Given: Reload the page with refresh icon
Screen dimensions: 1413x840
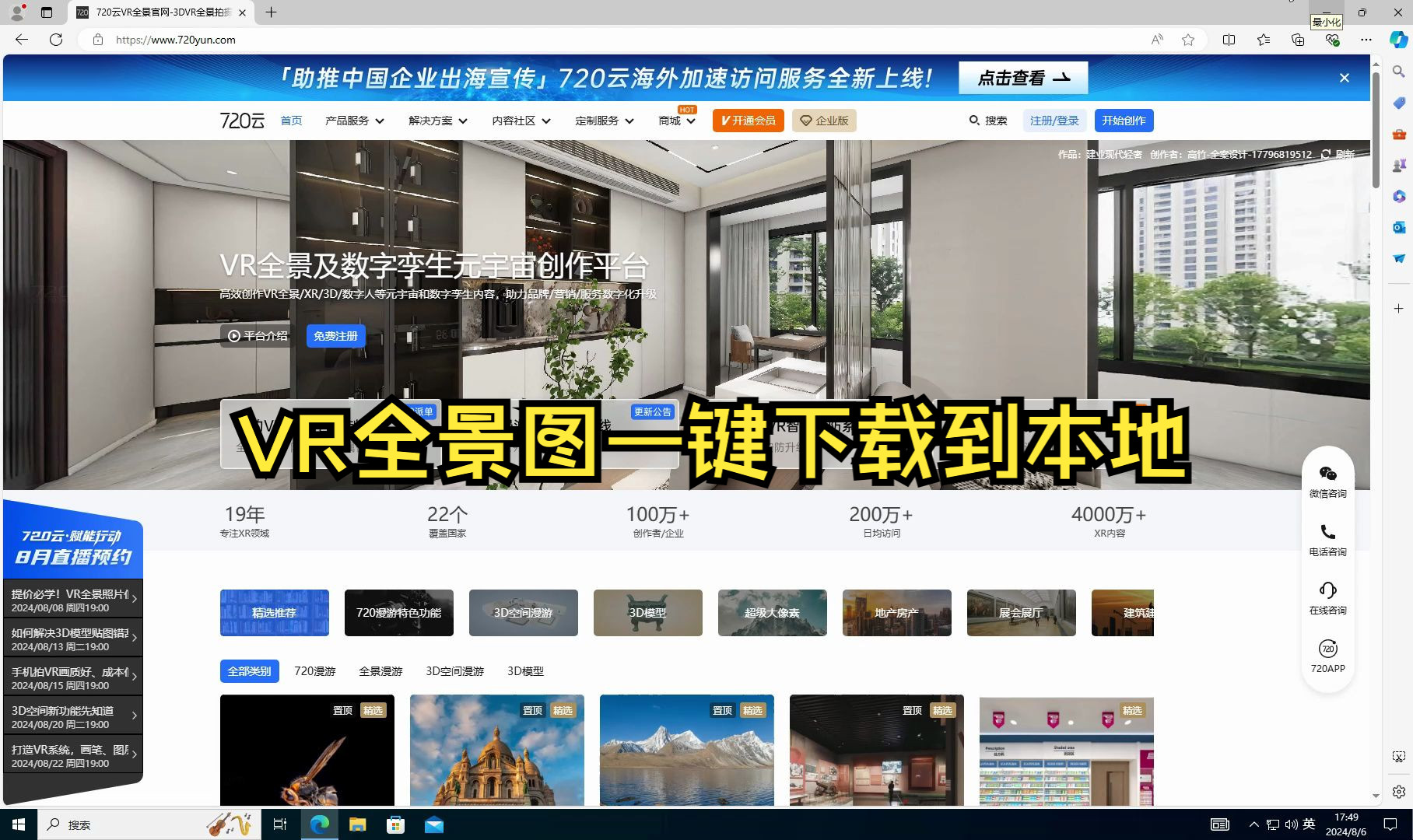Looking at the screenshot, I should pos(56,40).
